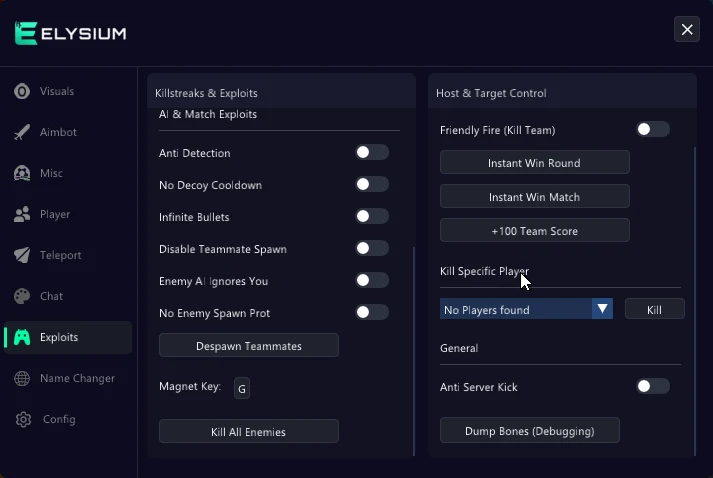Click the Kill All Enemies button
Image resolution: width=713 pixels, height=478 pixels.
pos(249,431)
